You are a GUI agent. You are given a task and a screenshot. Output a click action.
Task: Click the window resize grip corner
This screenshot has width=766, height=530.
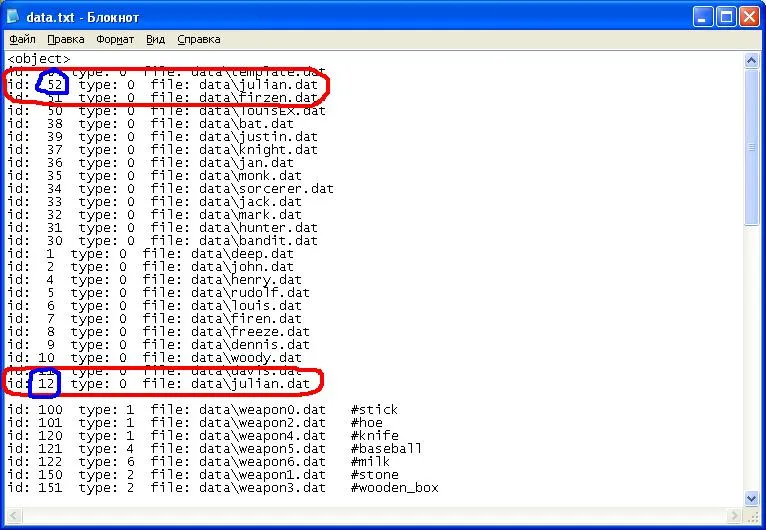pyautogui.click(x=751, y=515)
